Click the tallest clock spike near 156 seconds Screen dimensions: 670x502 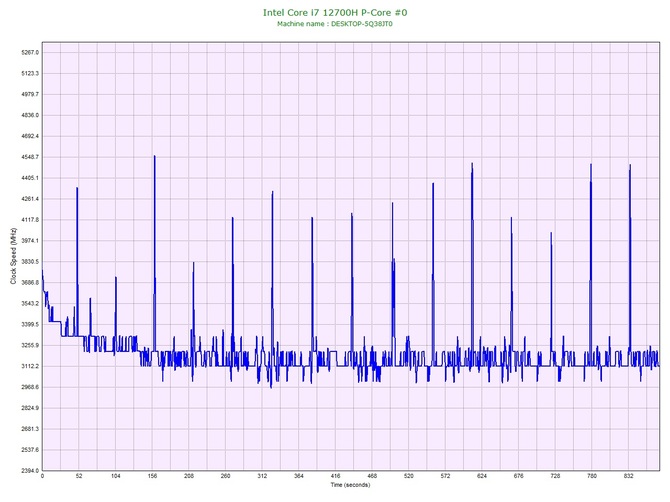pyautogui.click(x=155, y=156)
